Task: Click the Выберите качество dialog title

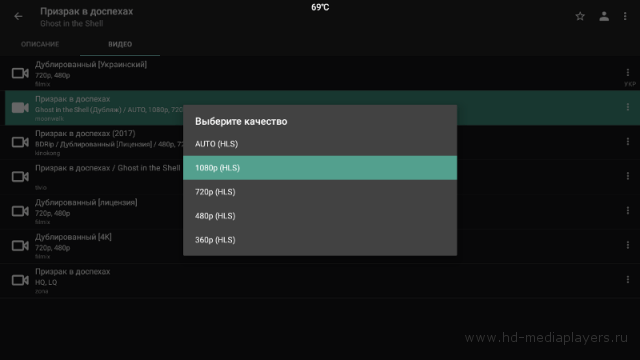Action: click(241, 121)
